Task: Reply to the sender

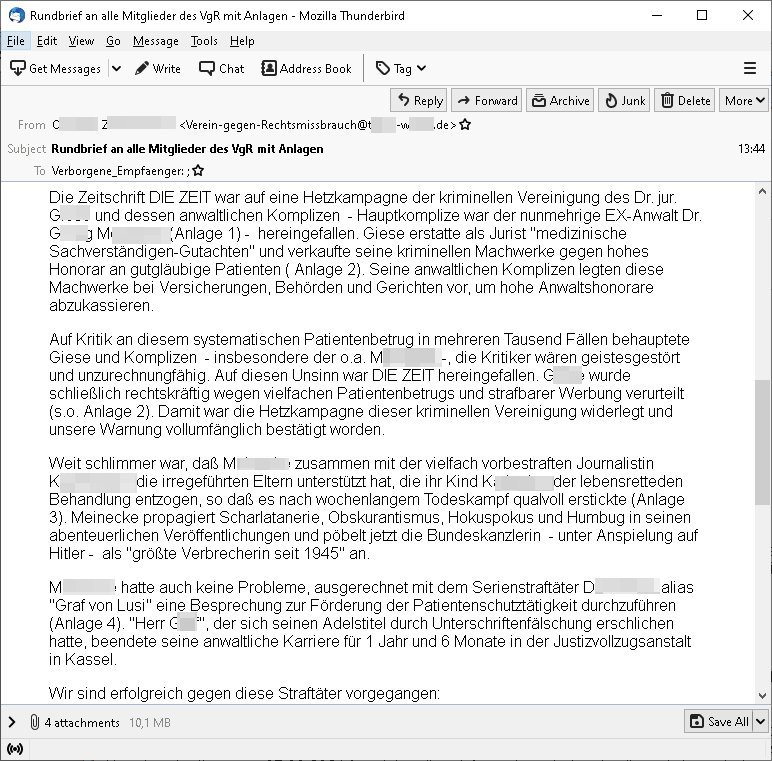Action: click(x=419, y=100)
